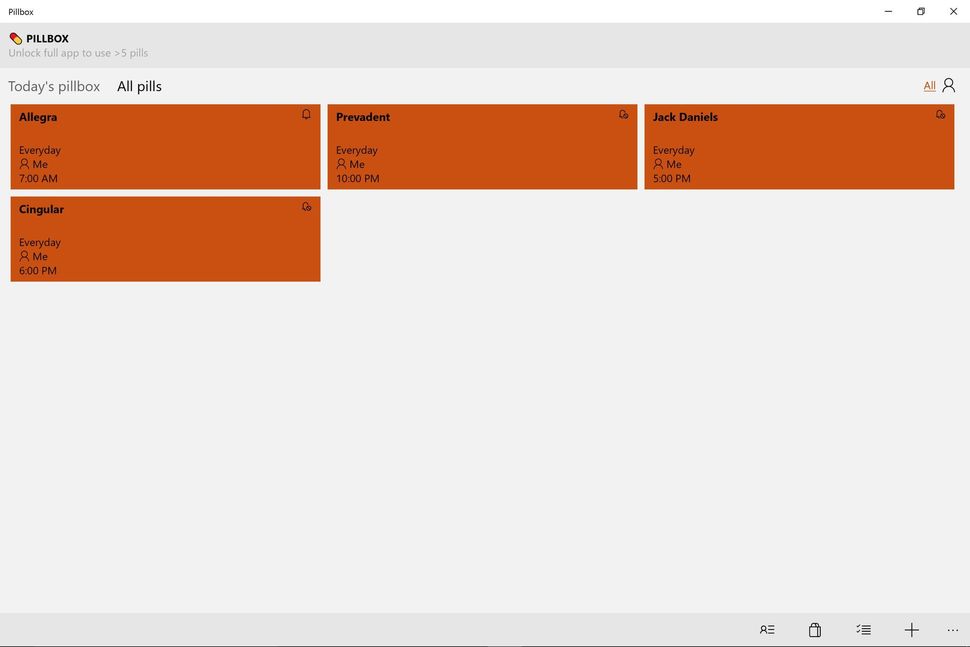Viewport: 970px width, 647px height.
Task: Click the Unlock full app link
Action: point(78,52)
